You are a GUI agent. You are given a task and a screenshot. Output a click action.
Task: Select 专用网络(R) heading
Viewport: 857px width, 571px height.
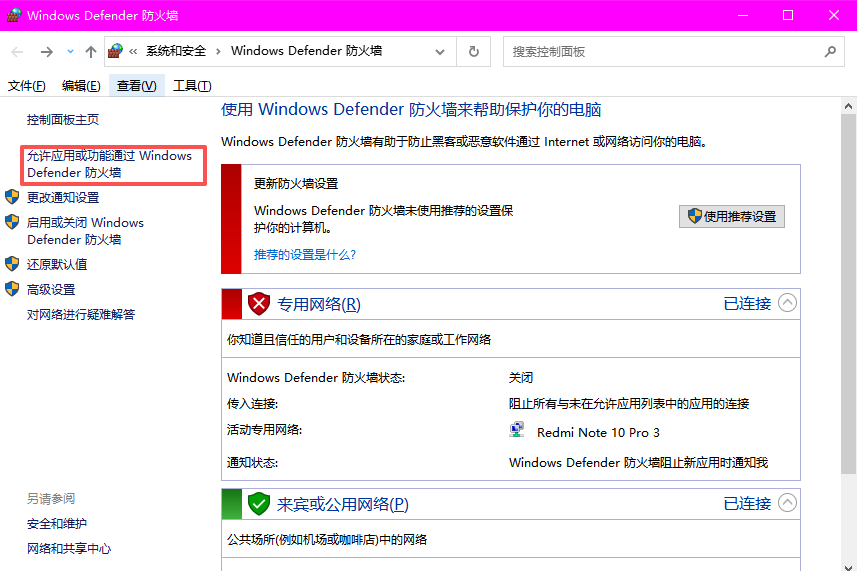pos(319,304)
